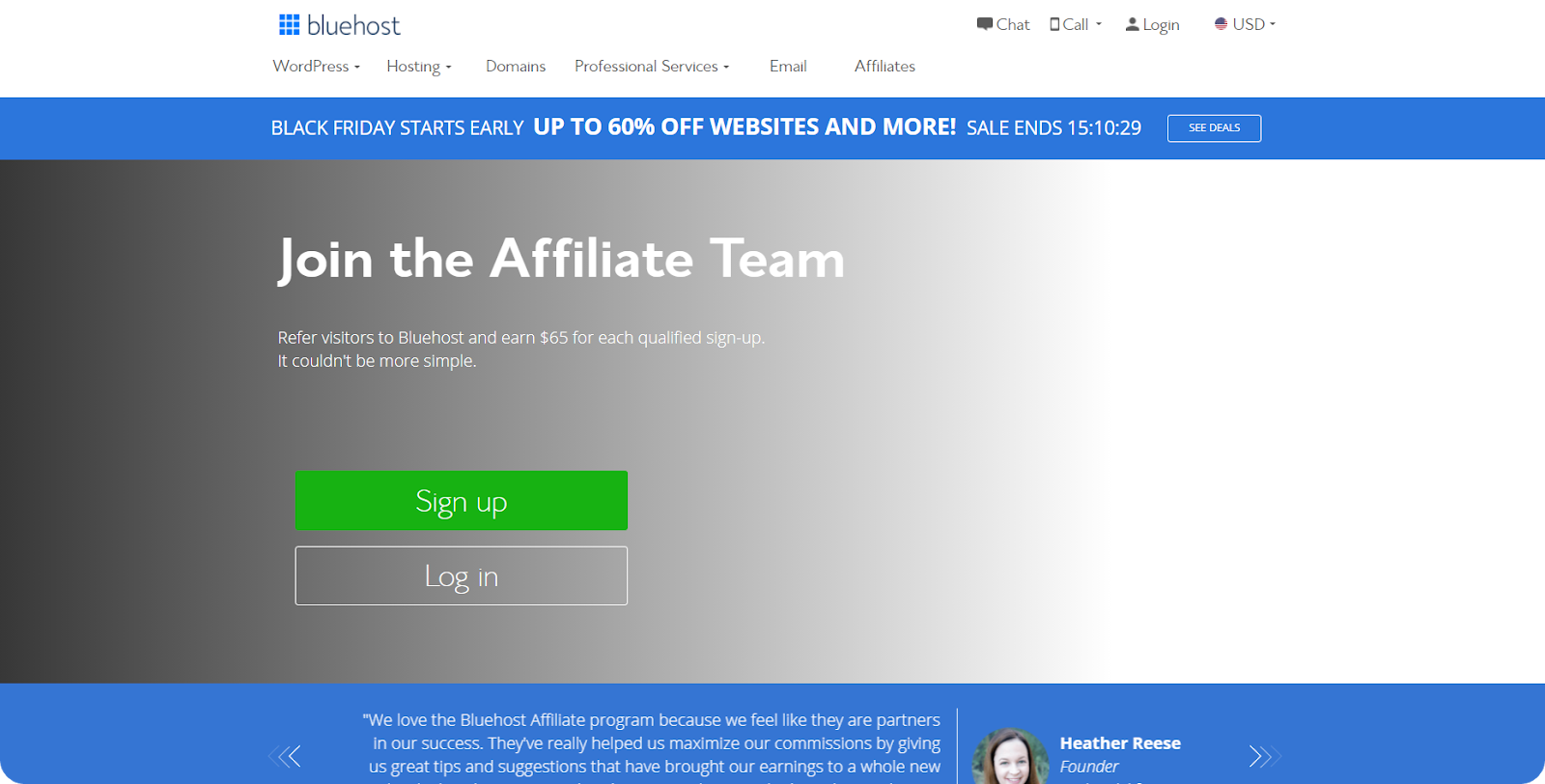This screenshot has width=1545, height=784.
Task: Click the 'Join the Affiliate Team' heading
Action: 561,260
